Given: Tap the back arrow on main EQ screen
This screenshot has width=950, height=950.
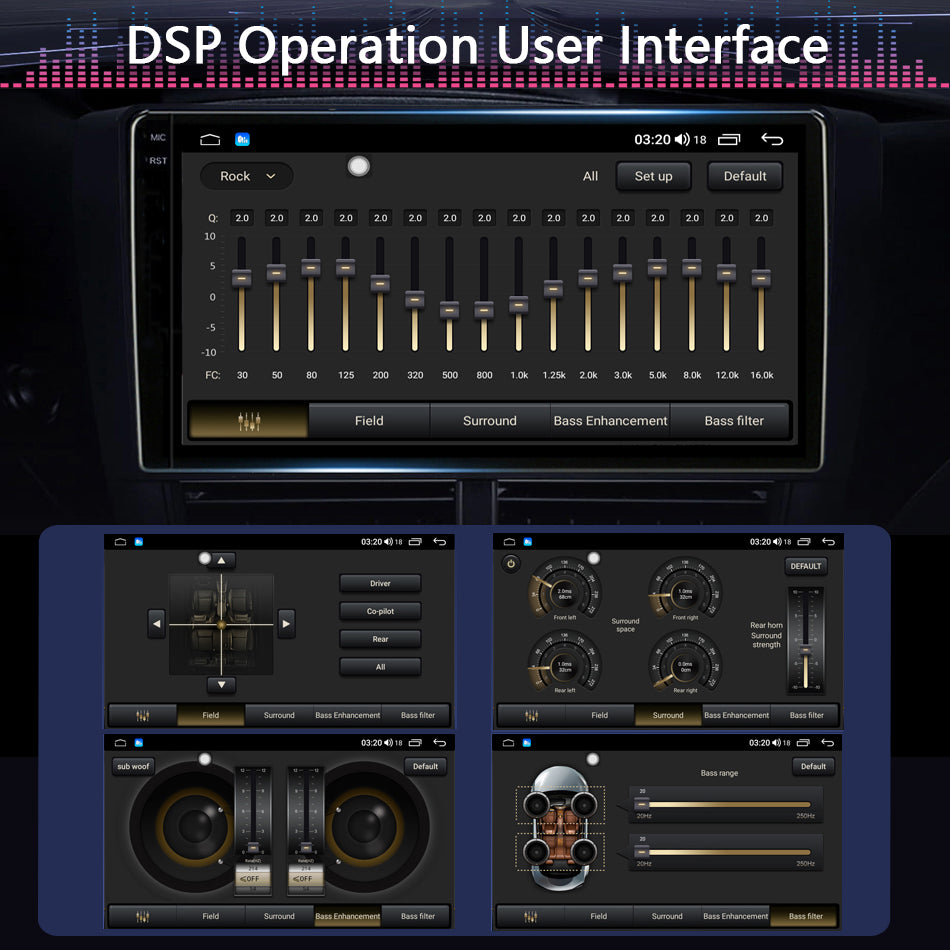Looking at the screenshot, I should pyautogui.click(x=772, y=139).
